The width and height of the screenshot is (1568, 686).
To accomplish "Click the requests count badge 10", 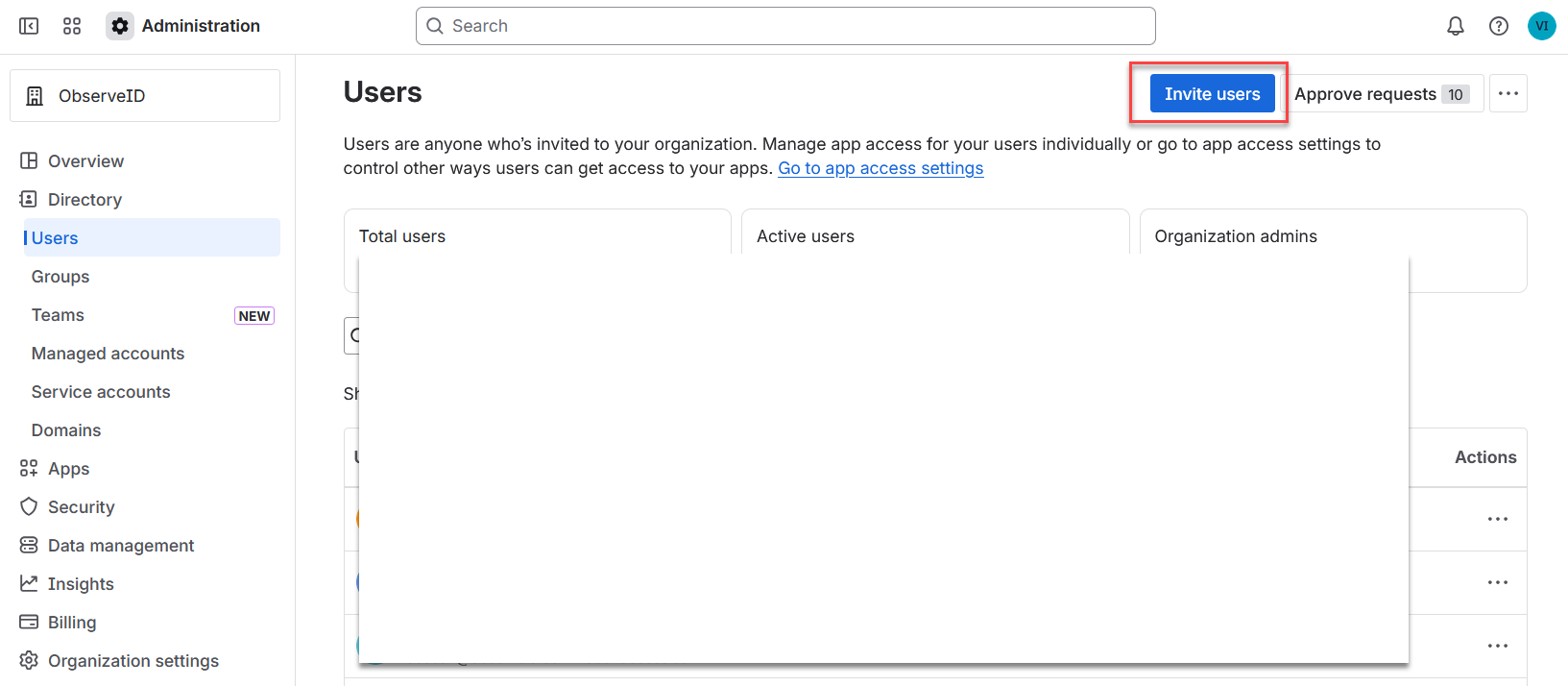I will click(1456, 94).
